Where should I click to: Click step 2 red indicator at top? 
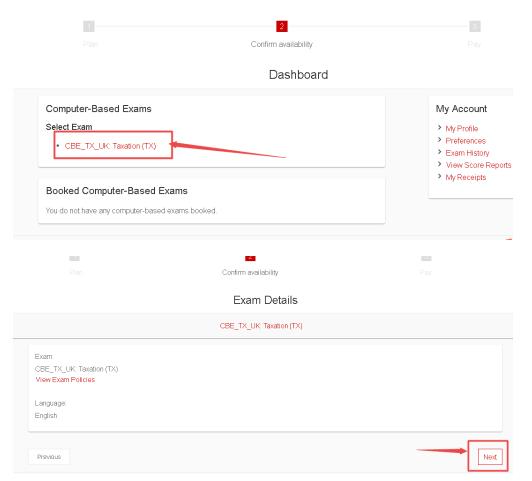[282, 26]
